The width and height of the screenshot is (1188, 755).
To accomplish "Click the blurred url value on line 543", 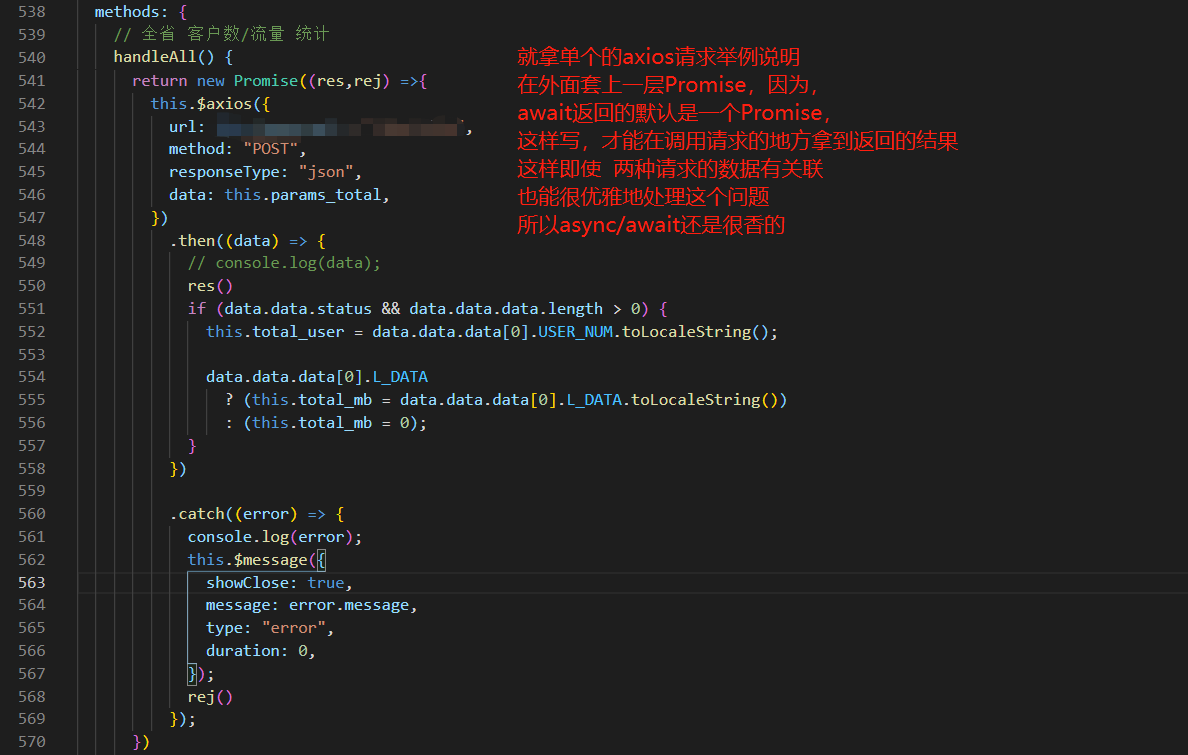I will click(x=340, y=127).
